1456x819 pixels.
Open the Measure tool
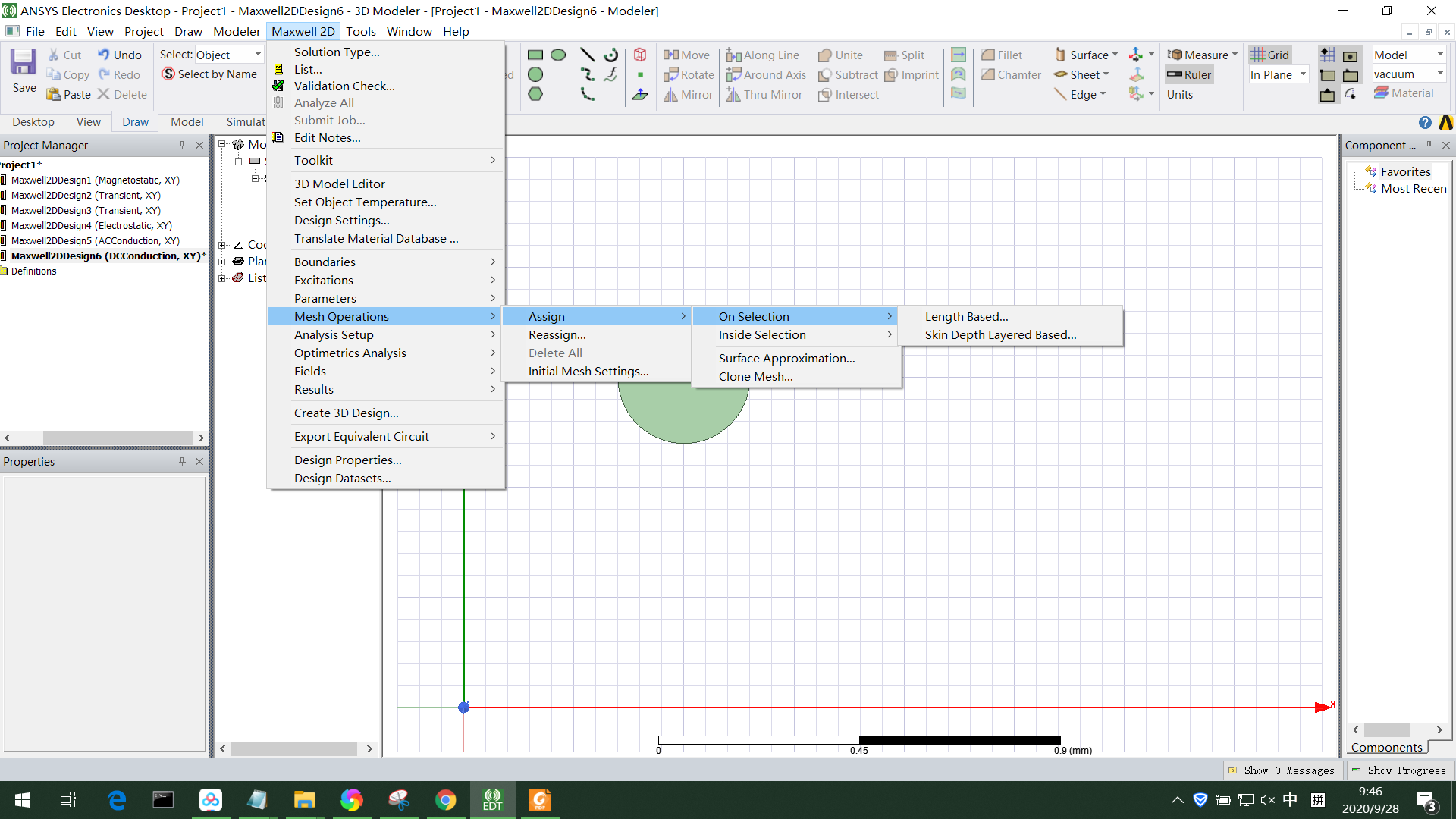coord(1202,54)
